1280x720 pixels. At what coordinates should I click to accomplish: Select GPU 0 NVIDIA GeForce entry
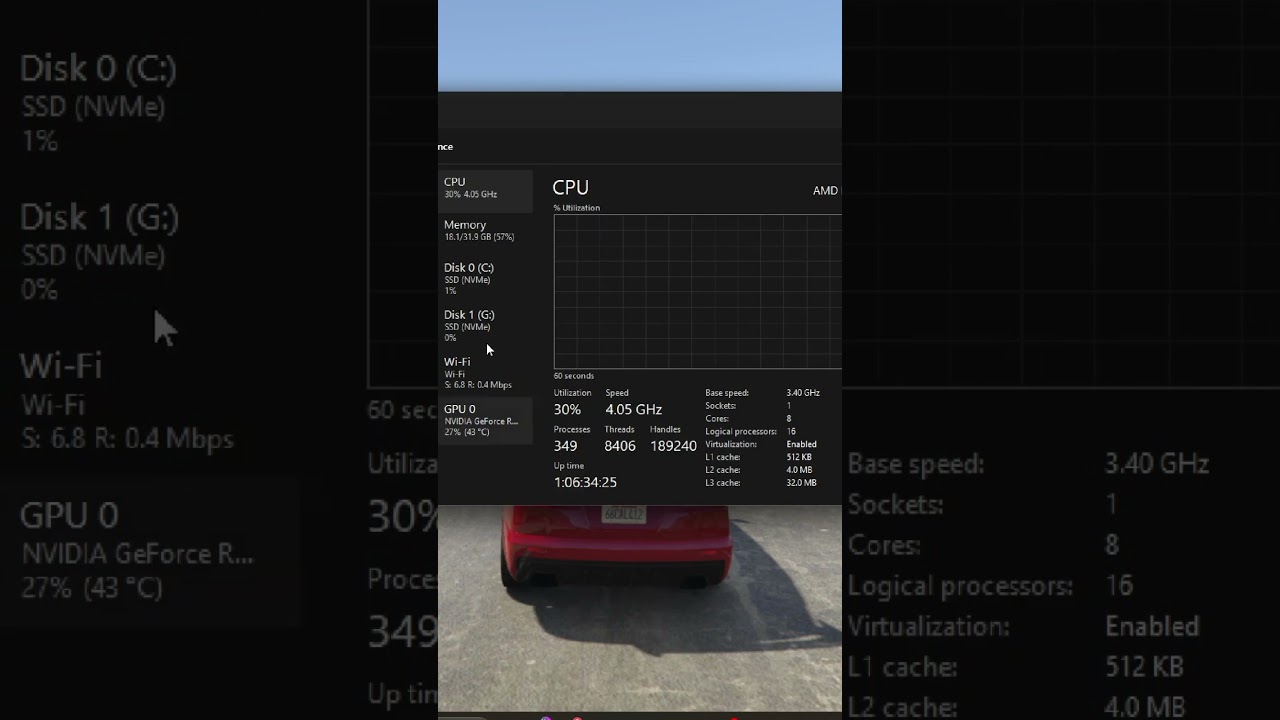coord(486,420)
